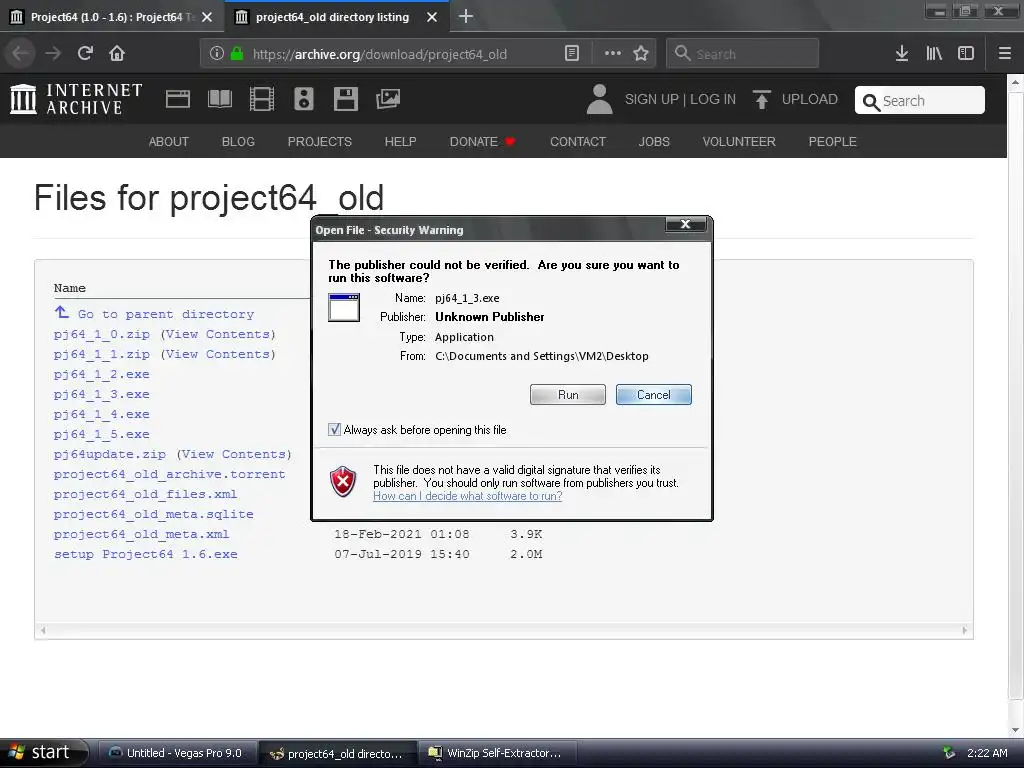The width and height of the screenshot is (1024, 768).
Task: Open the BLOG navigation item
Action: [238, 142]
